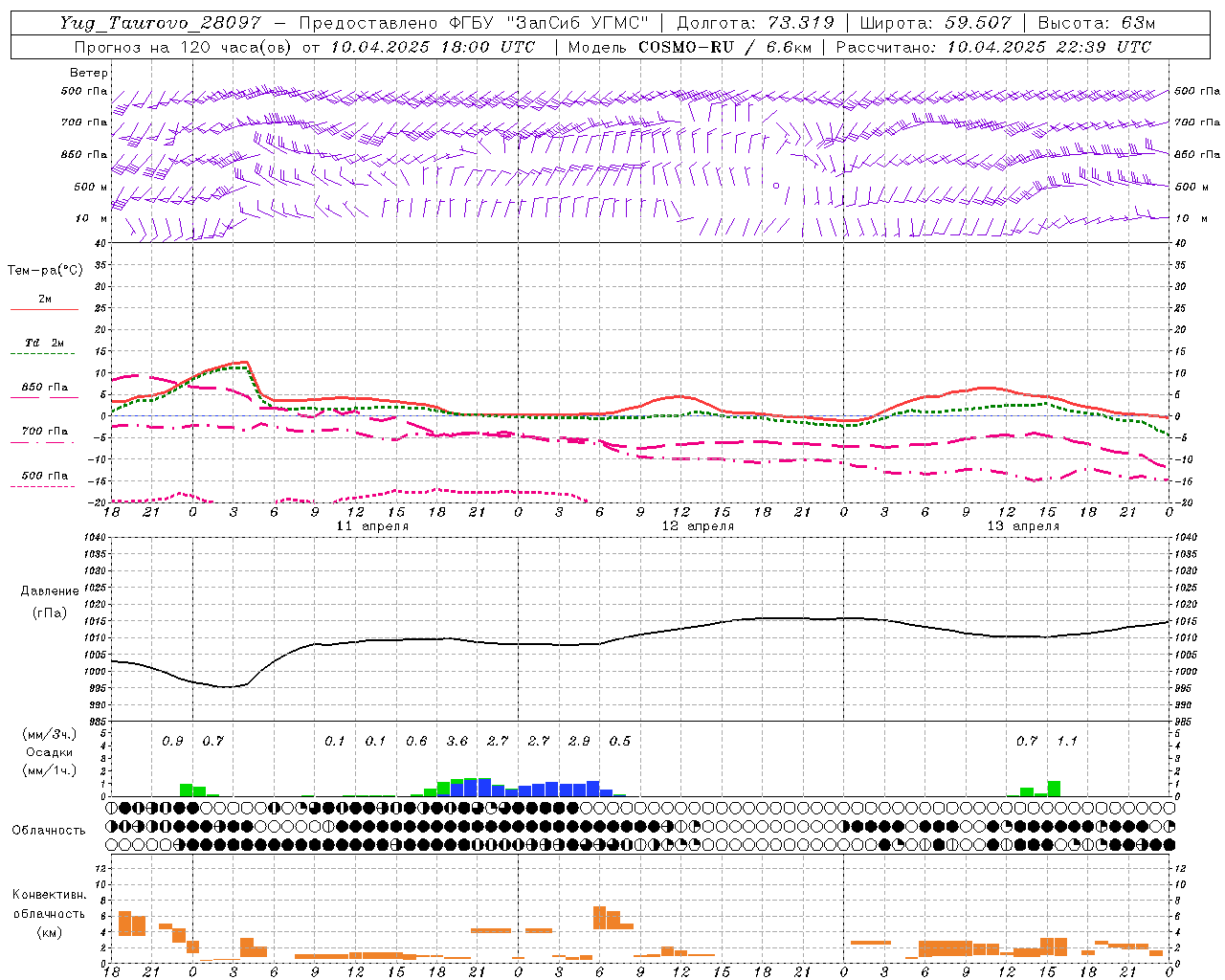The width and height of the screenshot is (1225, 980).
Task: Click the dashed Td 2м legend line
Action: click(44, 354)
